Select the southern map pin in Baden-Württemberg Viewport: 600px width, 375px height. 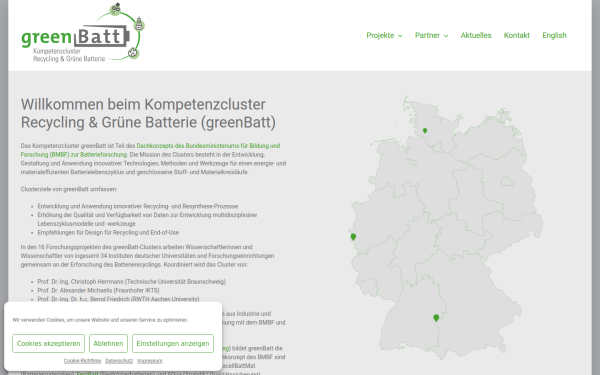click(436, 318)
